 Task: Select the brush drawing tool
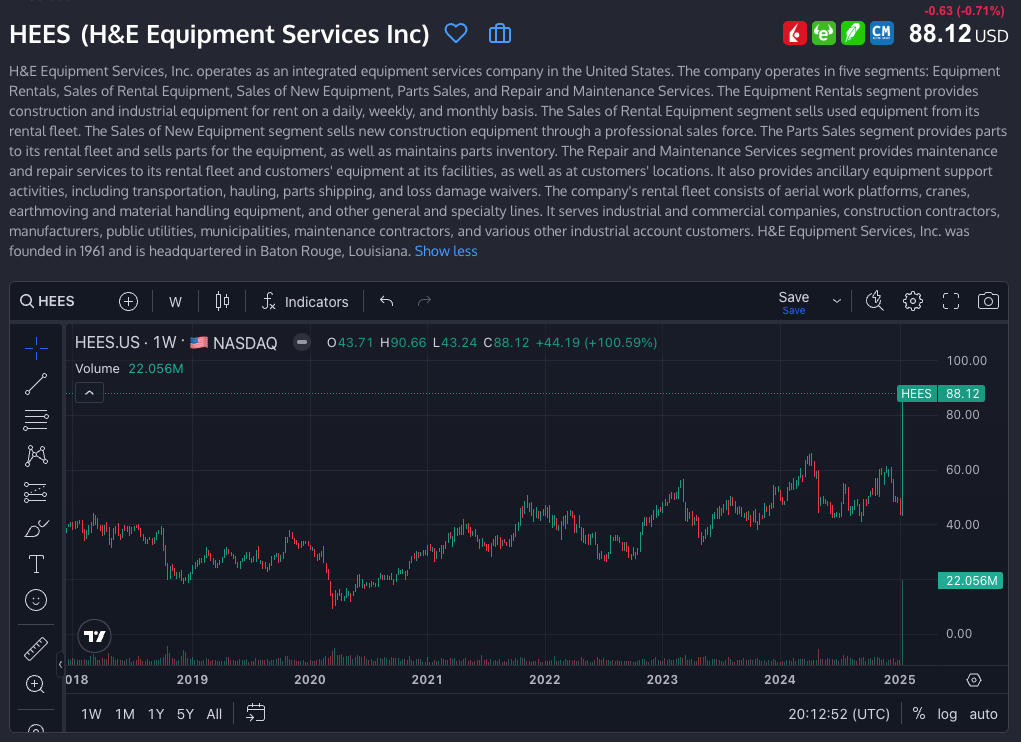(36, 528)
